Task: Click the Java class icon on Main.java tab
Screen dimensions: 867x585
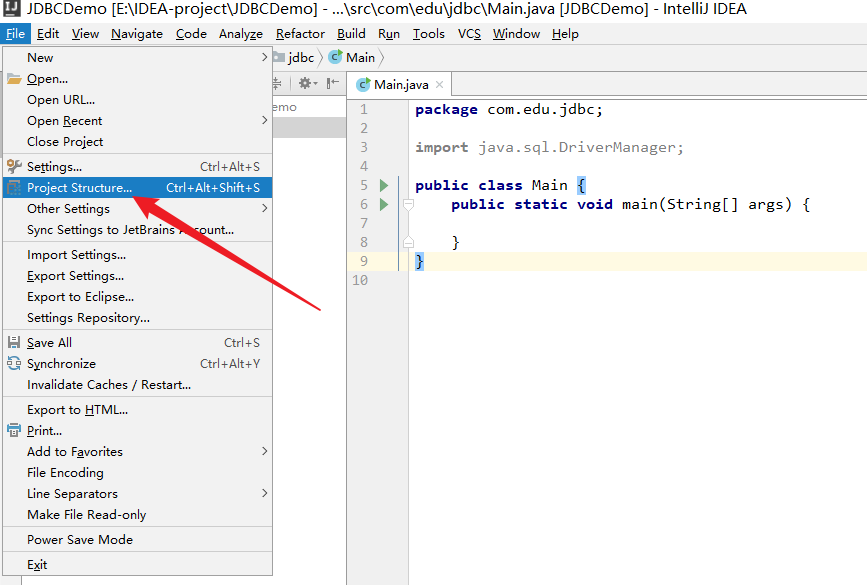Action: tap(363, 85)
